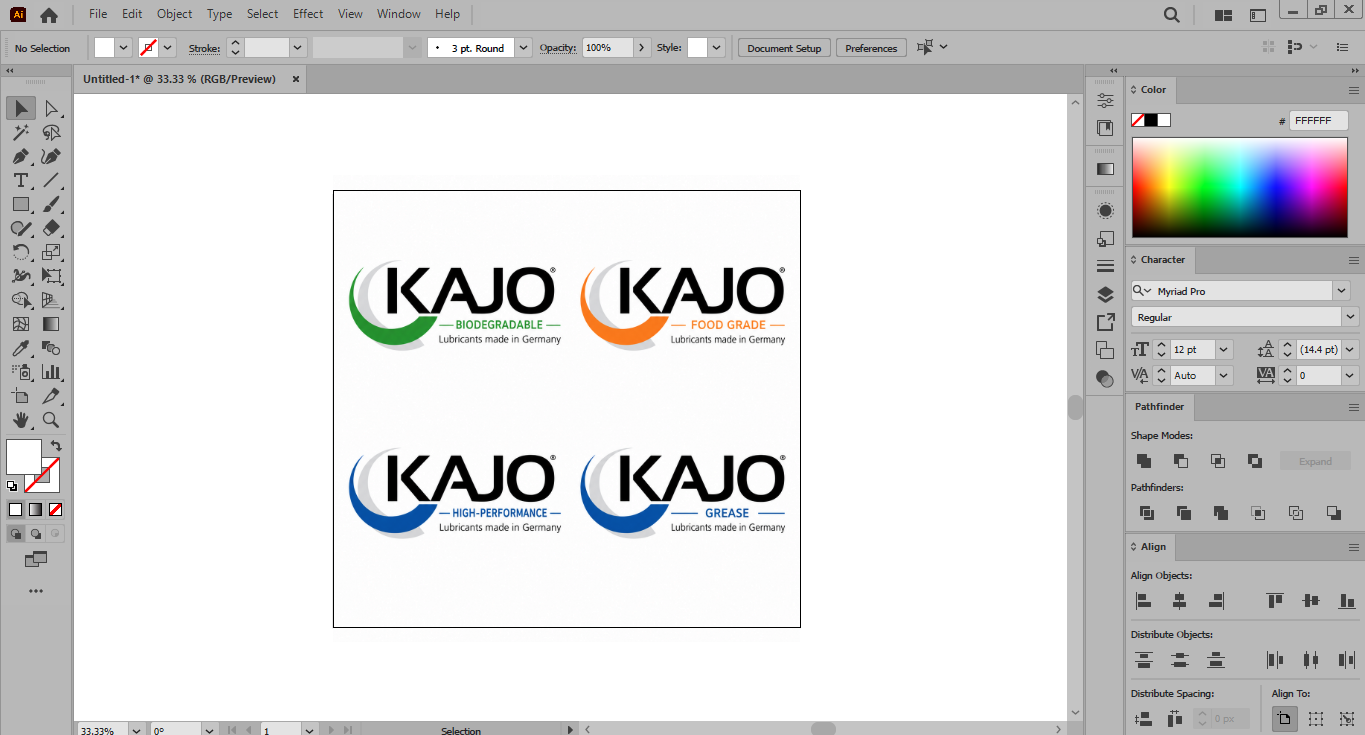Open the Properties panel icon

pyautogui.click(x=1105, y=100)
